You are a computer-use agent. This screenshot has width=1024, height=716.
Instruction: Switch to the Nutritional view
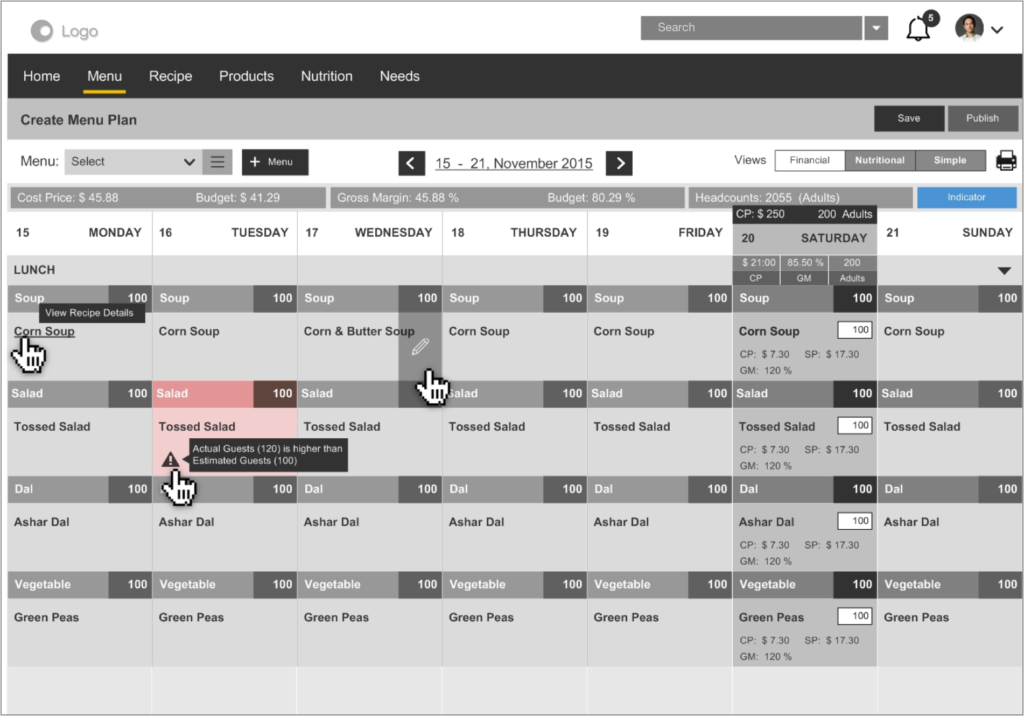(x=879, y=161)
